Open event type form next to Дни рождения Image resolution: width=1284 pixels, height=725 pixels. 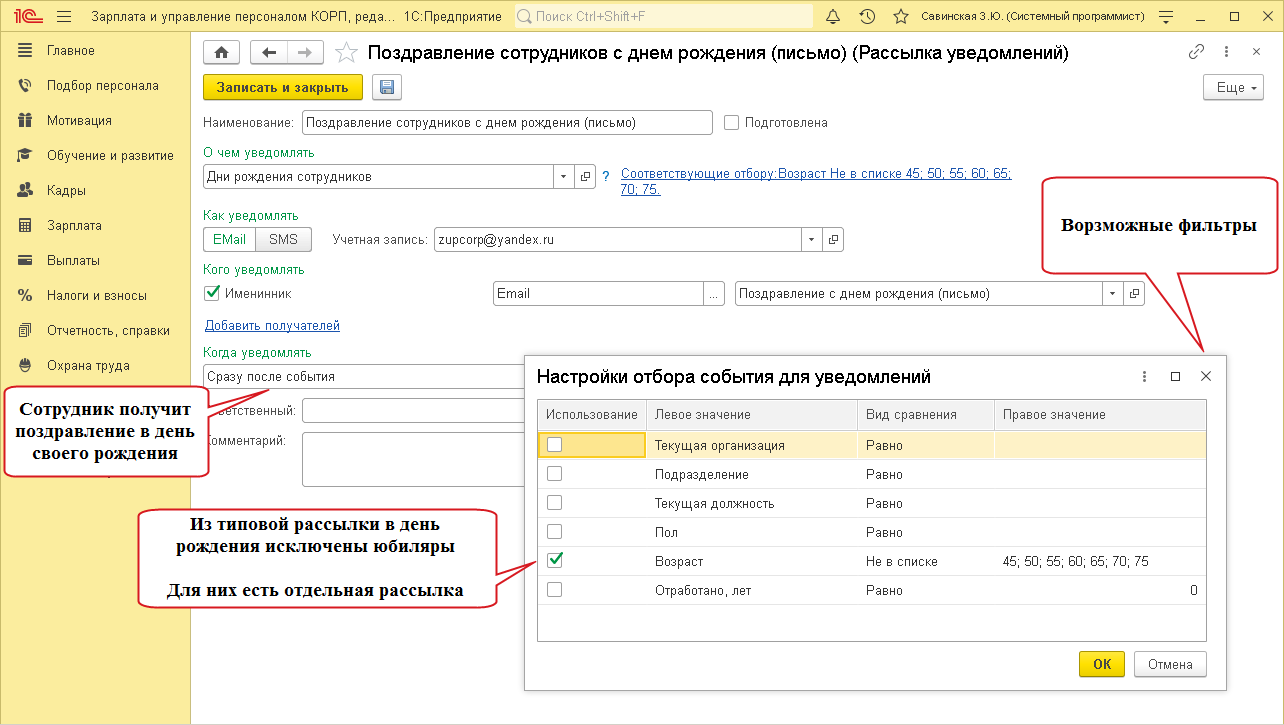pos(586,177)
